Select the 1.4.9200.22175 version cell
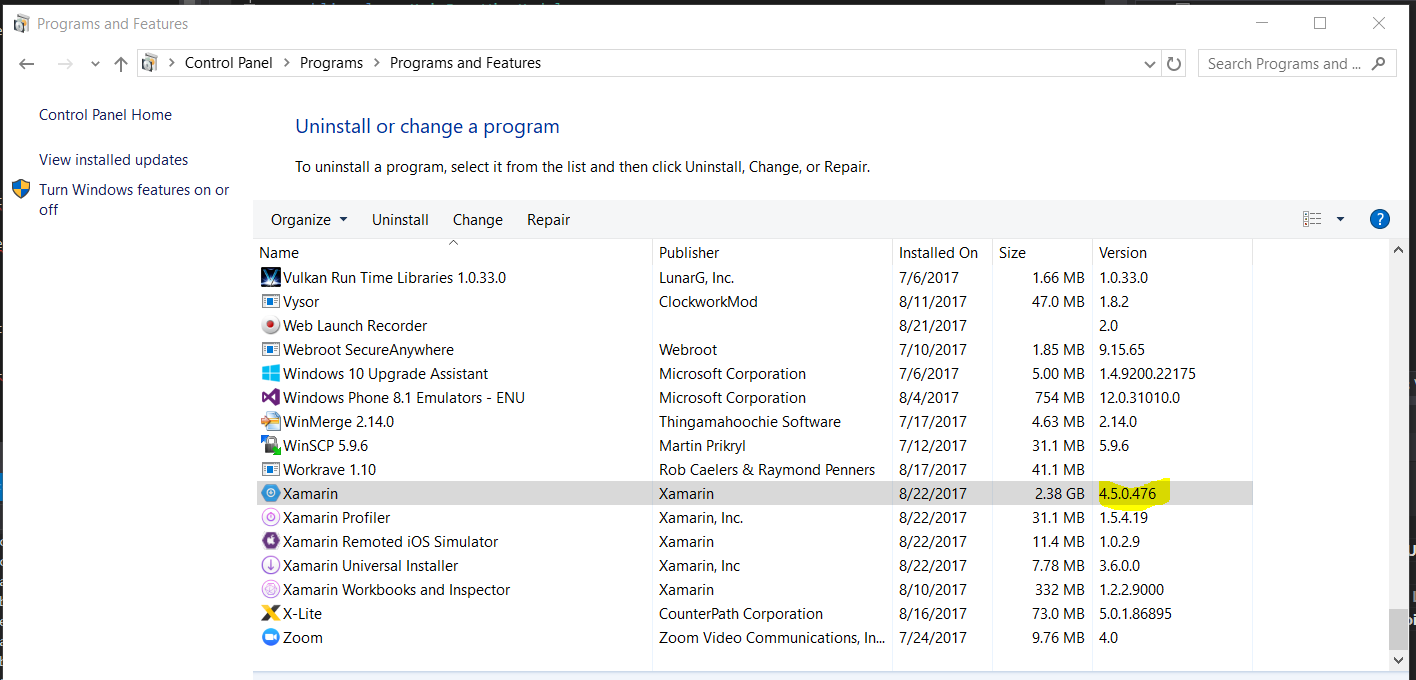This screenshot has height=680, width=1416. coord(1147,373)
